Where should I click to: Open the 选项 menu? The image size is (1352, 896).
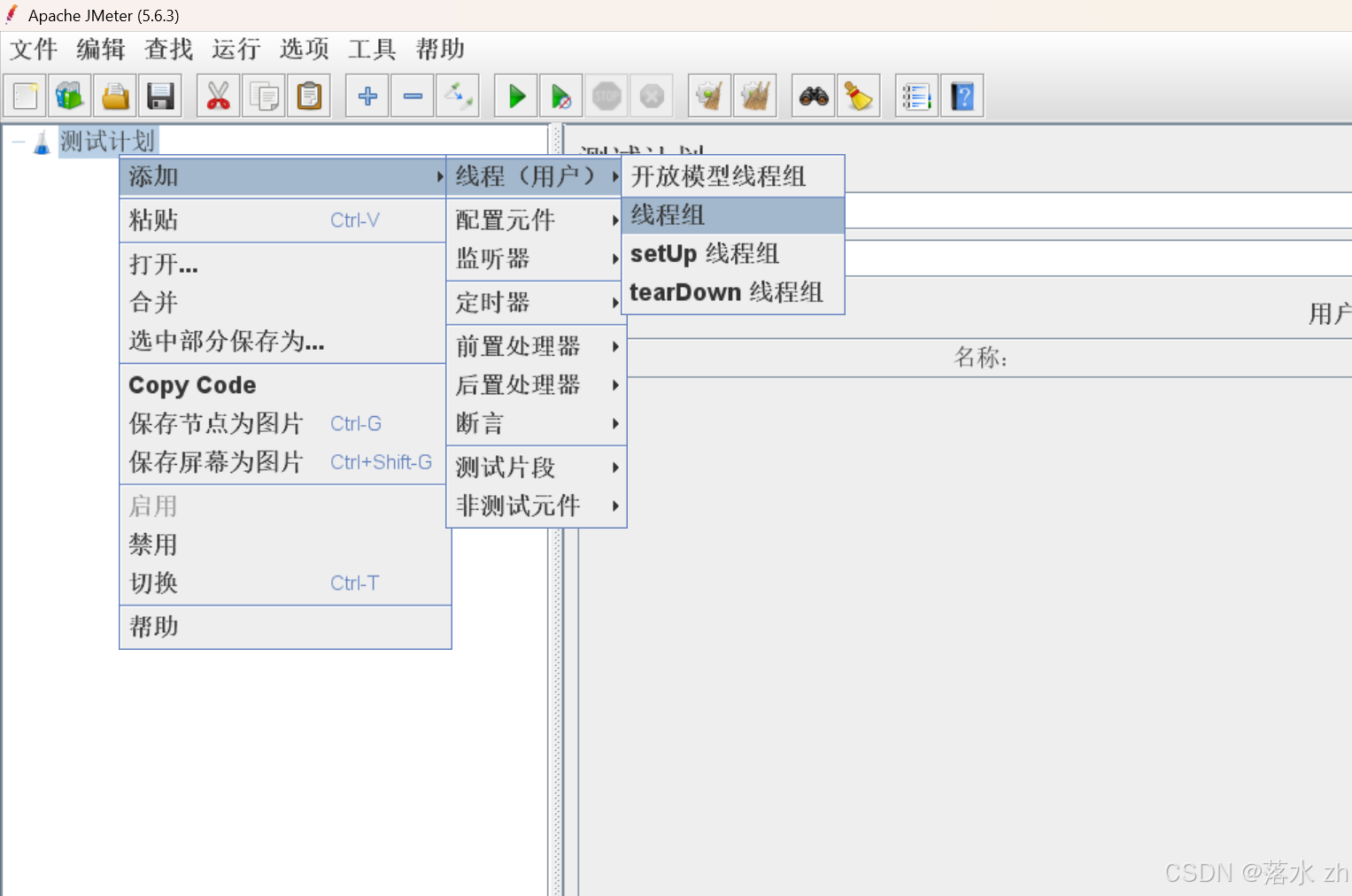pyautogui.click(x=305, y=49)
